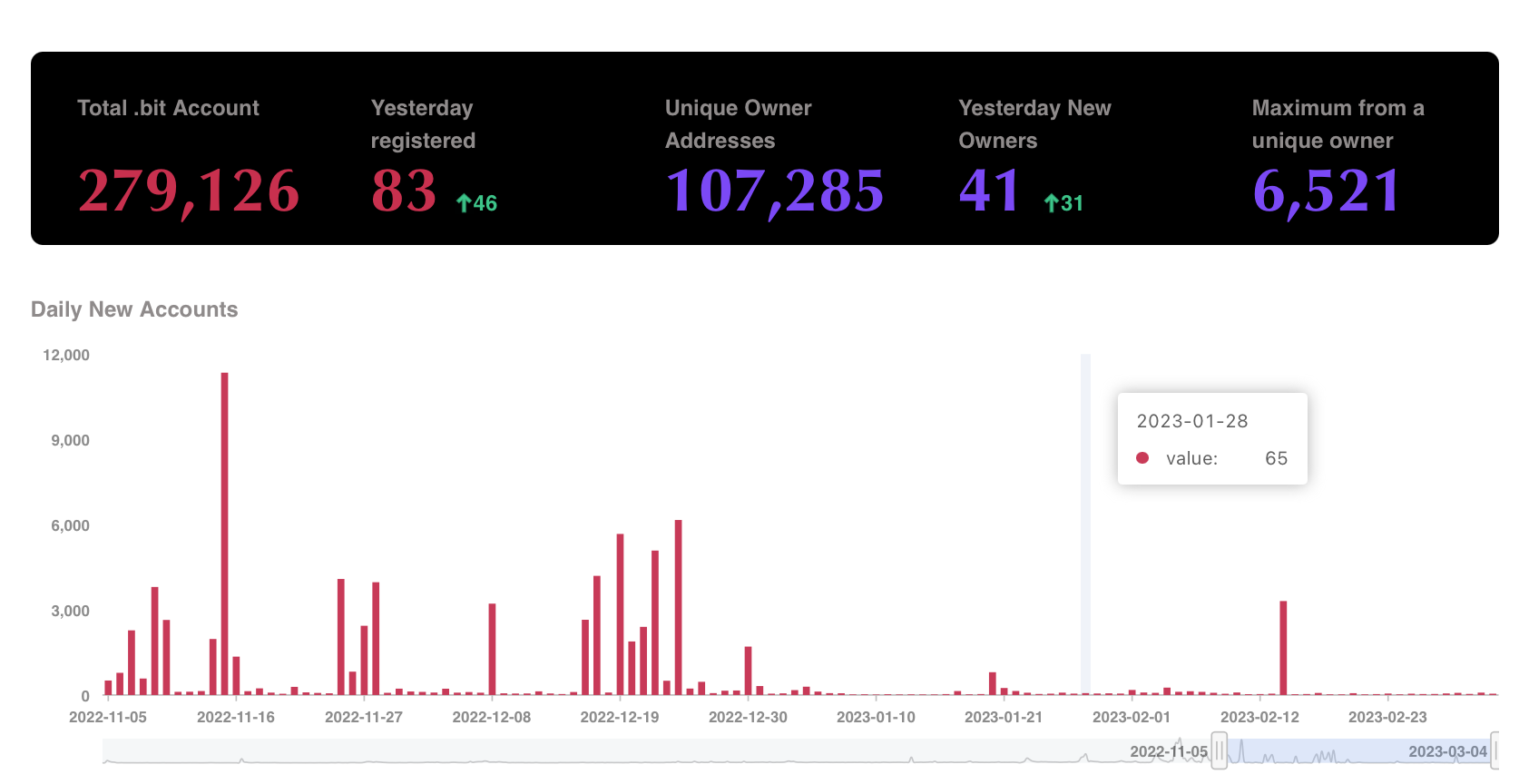Click the Unique Owner Addresses value 107,285
This screenshot has height=784, width=1519.
775,191
